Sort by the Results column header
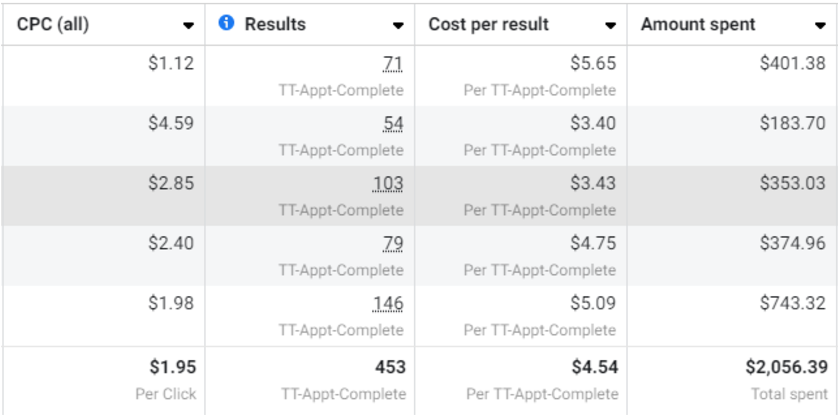Image resolution: width=838 pixels, height=416 pixels. (275, 24)
